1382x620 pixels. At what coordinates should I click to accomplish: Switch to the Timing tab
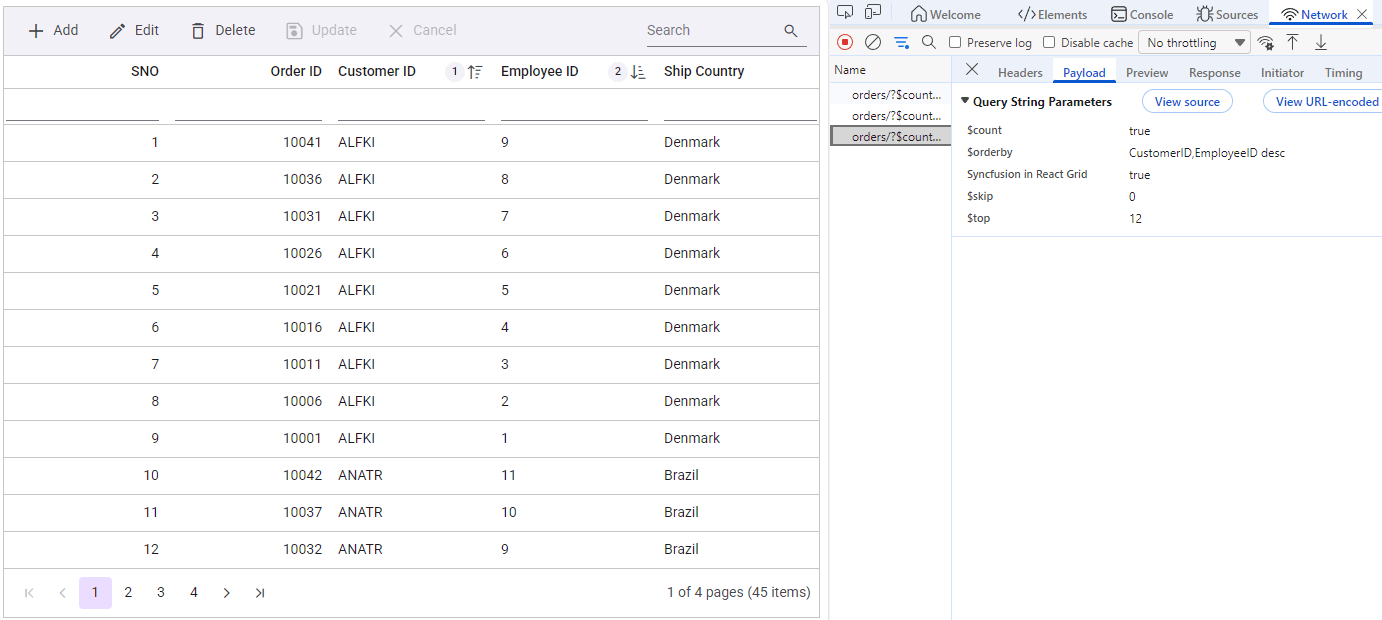tap(1343, 72)
